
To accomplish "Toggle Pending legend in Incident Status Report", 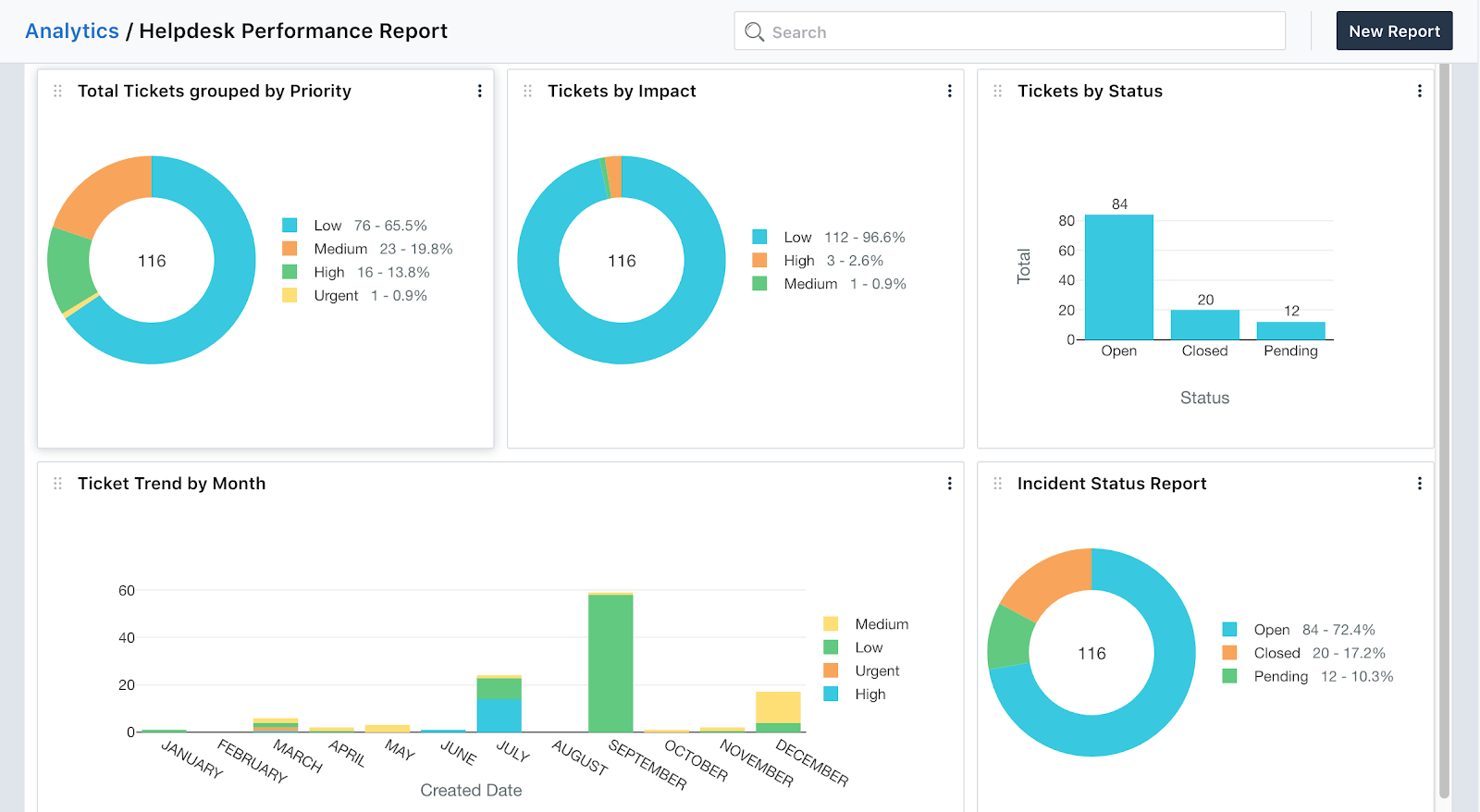I will click(x=1280, y=677).
